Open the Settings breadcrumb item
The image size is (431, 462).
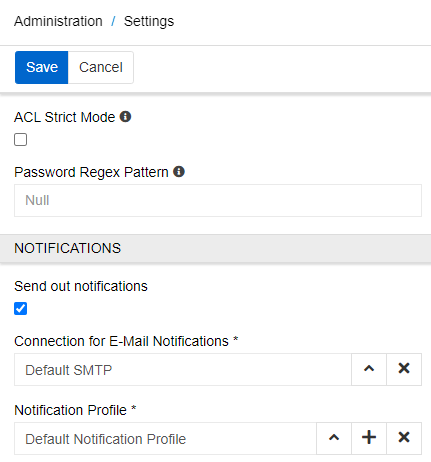(149, 21)
